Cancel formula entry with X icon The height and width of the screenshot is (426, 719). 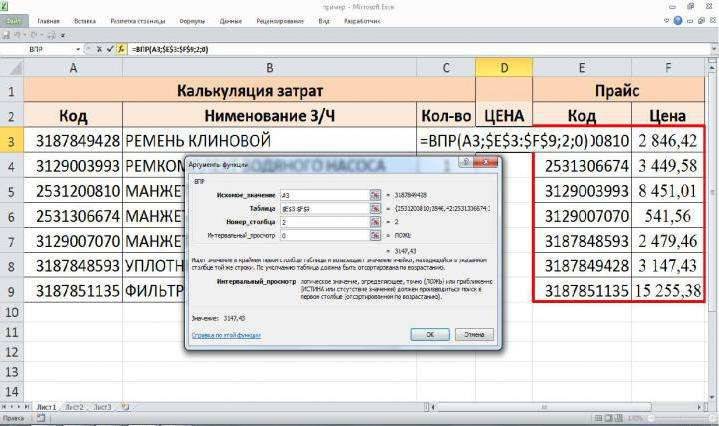pyautogui.click(x=100, y=47)
